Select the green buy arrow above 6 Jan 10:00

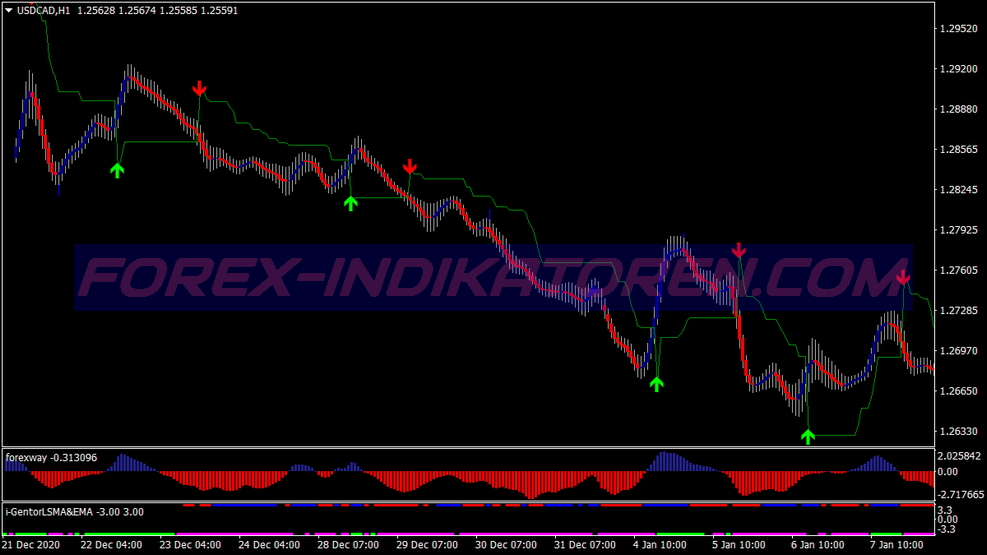pyautogui.click(x=808, y=436)
